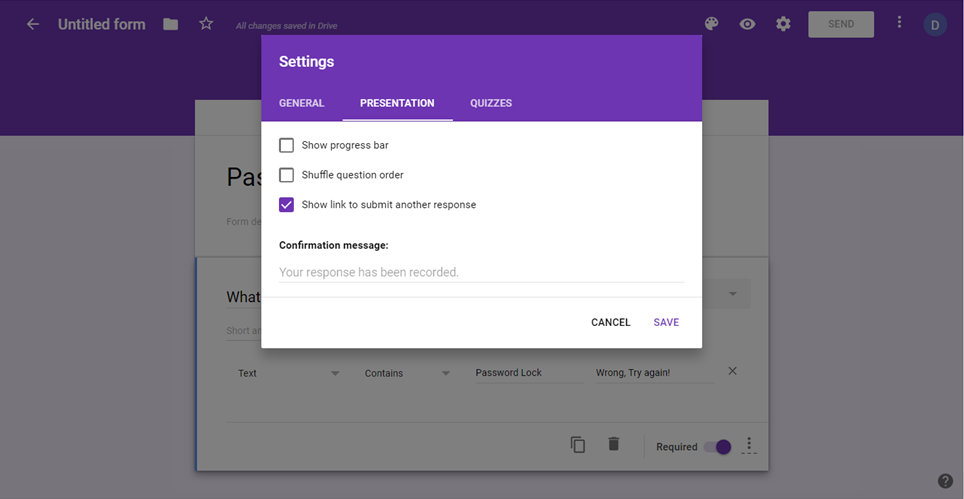Delete question using trash icon
The height and width of the screenshot is (499, 964).
tap(614, 444)
